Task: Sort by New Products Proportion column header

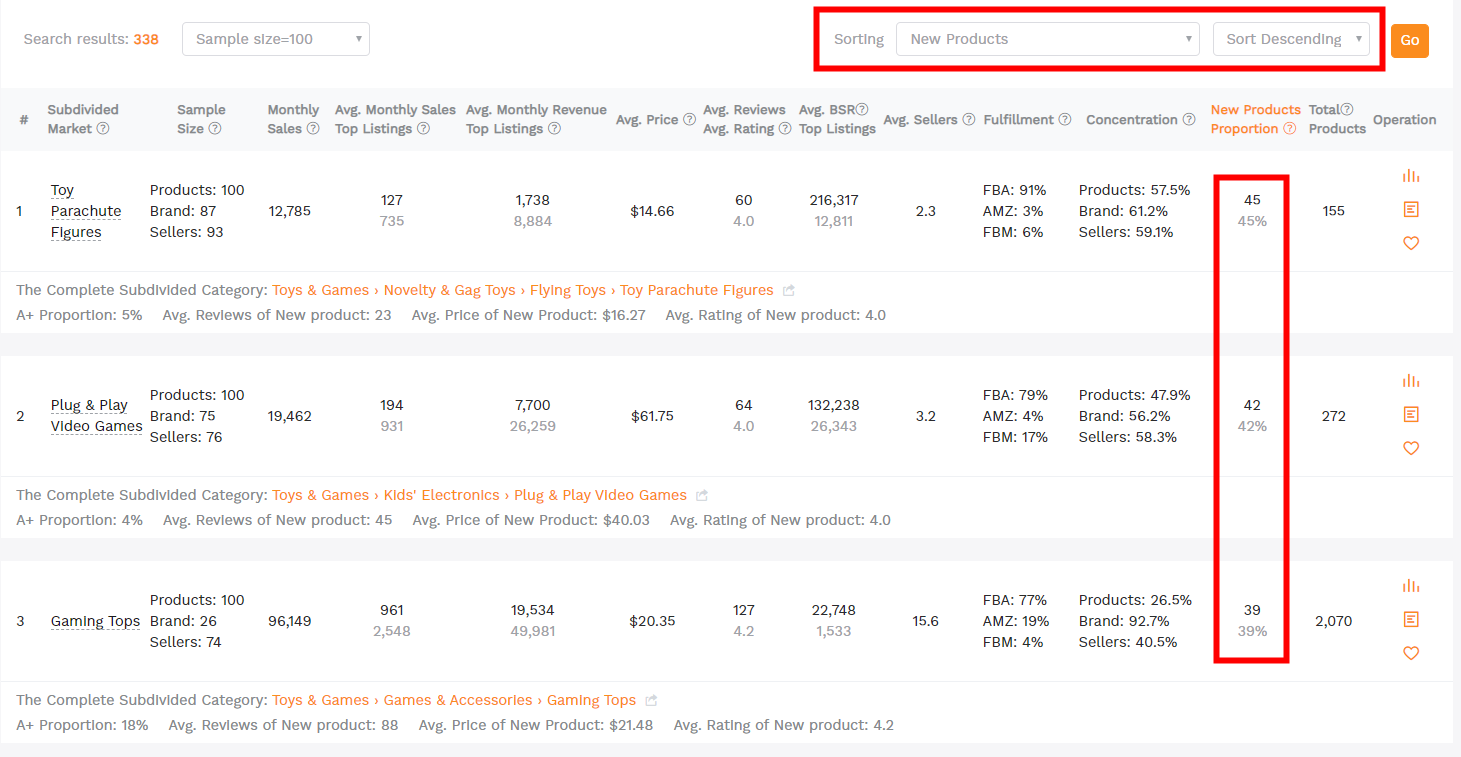Action: point(1255,119)
